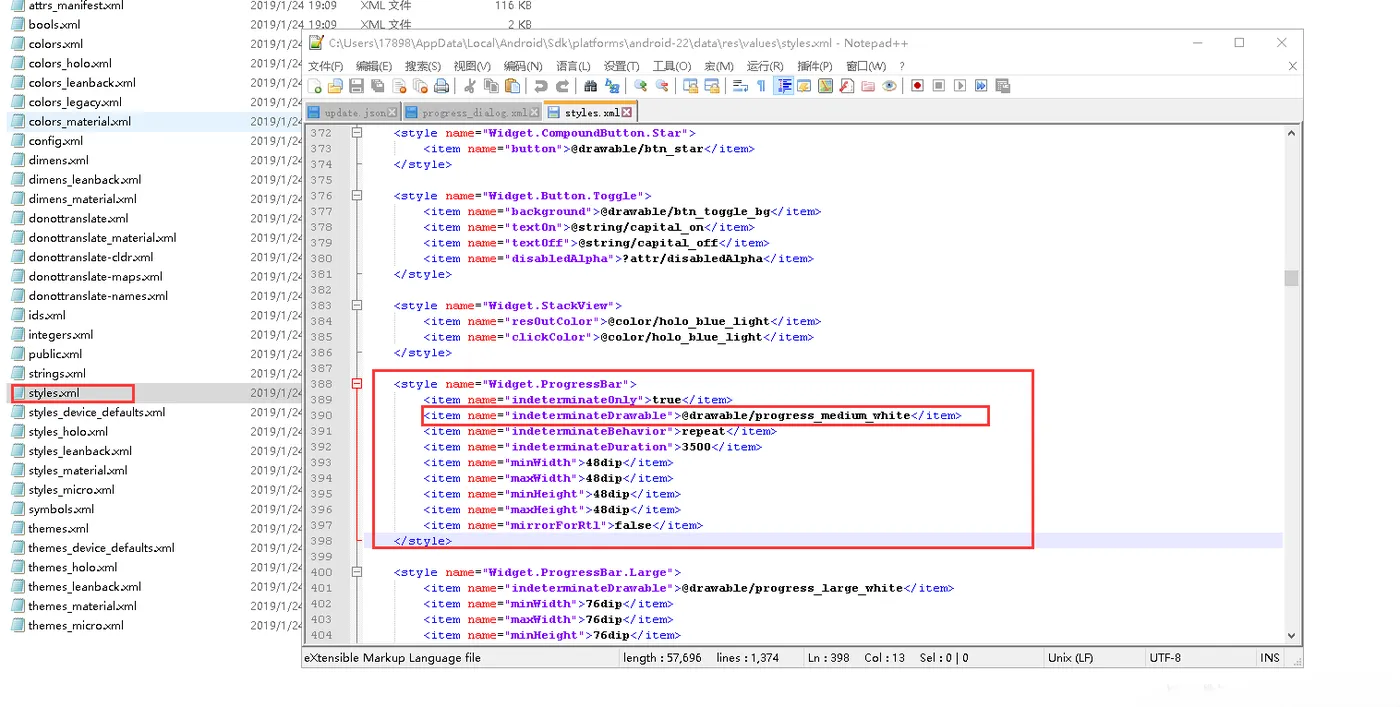Click the New file toolbar icon
This screenshot has height=707, width=1400.
tap(314, 86)
